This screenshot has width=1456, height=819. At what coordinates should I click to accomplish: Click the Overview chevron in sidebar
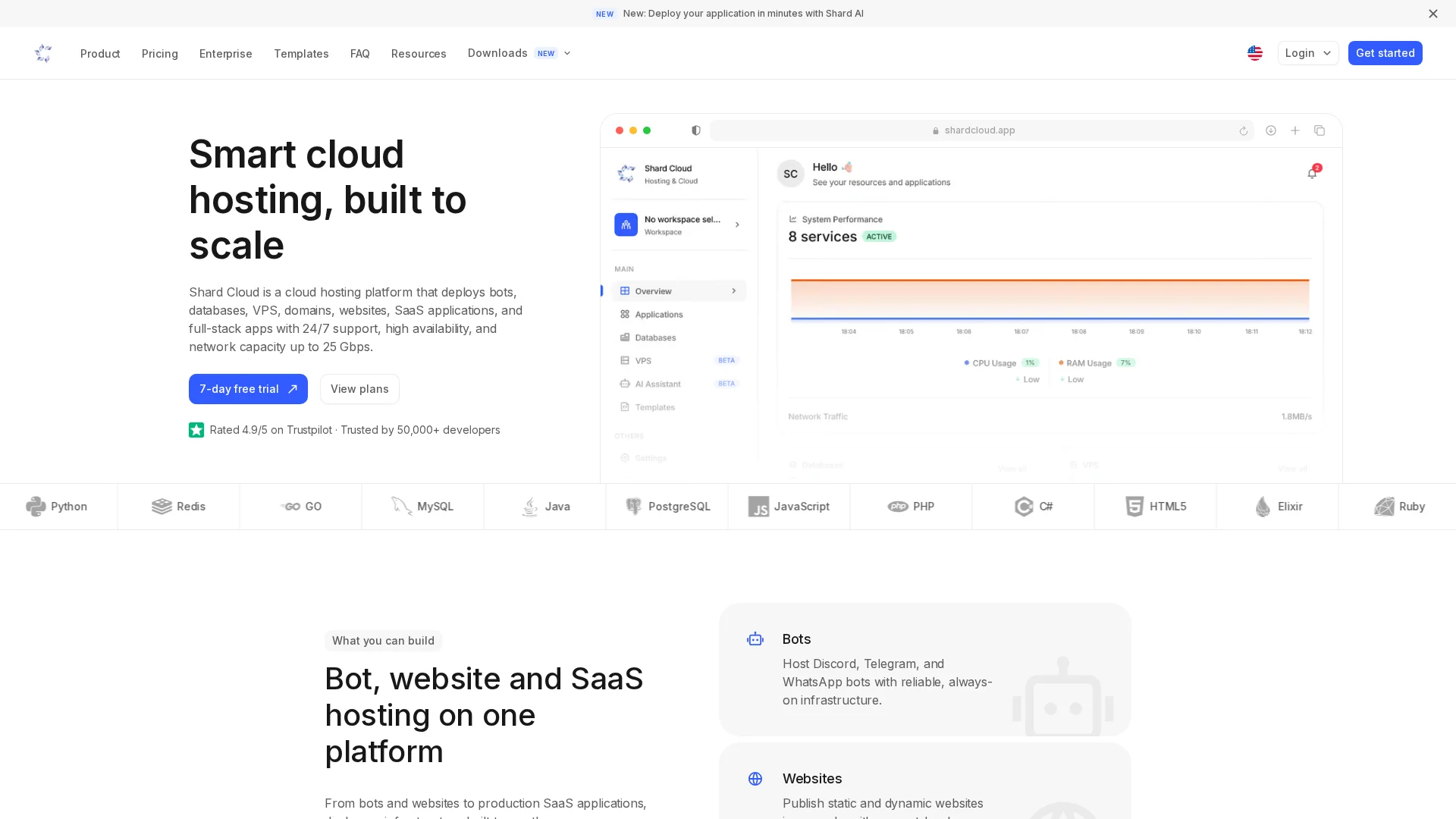(733, 291)
